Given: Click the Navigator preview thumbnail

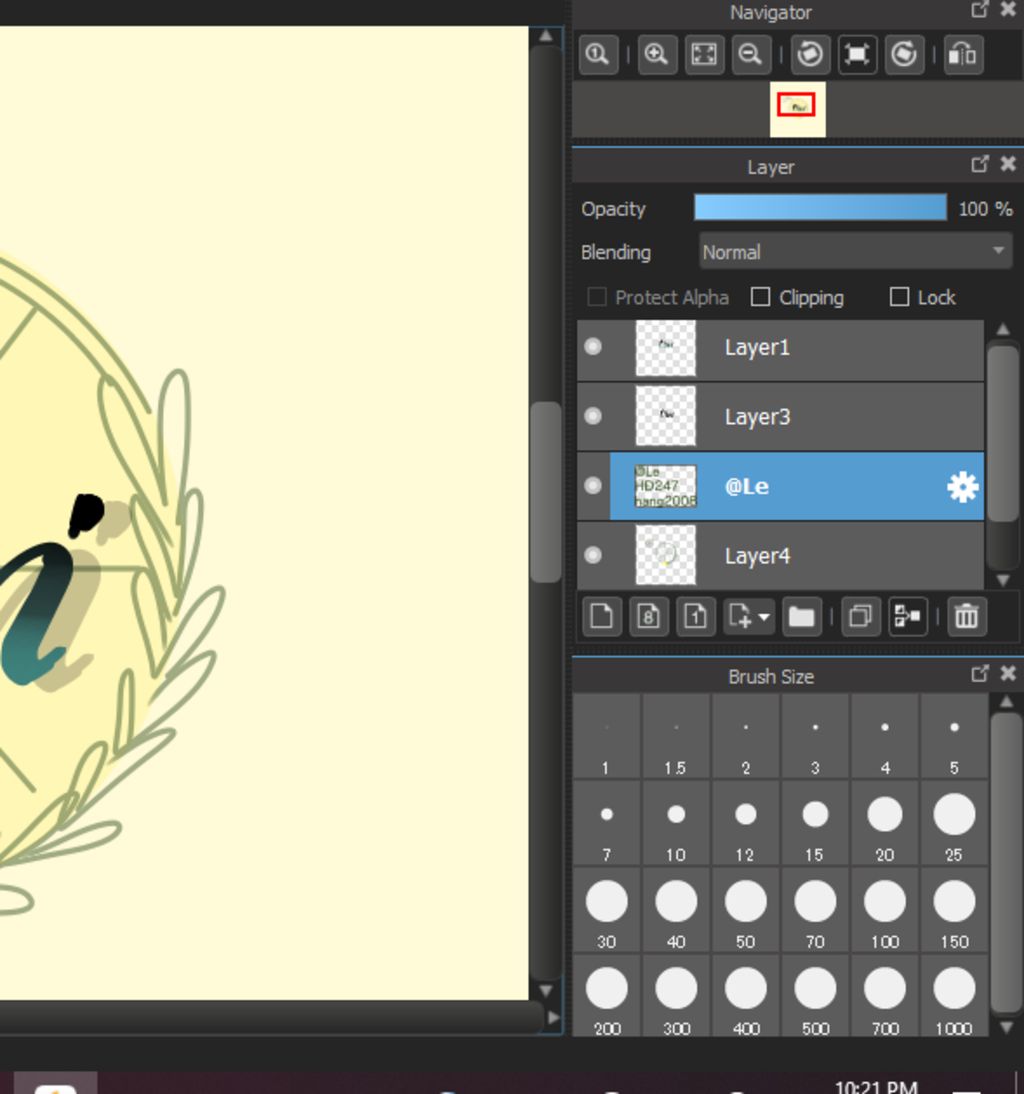Looking at the screenshot, I should (798, 109).
